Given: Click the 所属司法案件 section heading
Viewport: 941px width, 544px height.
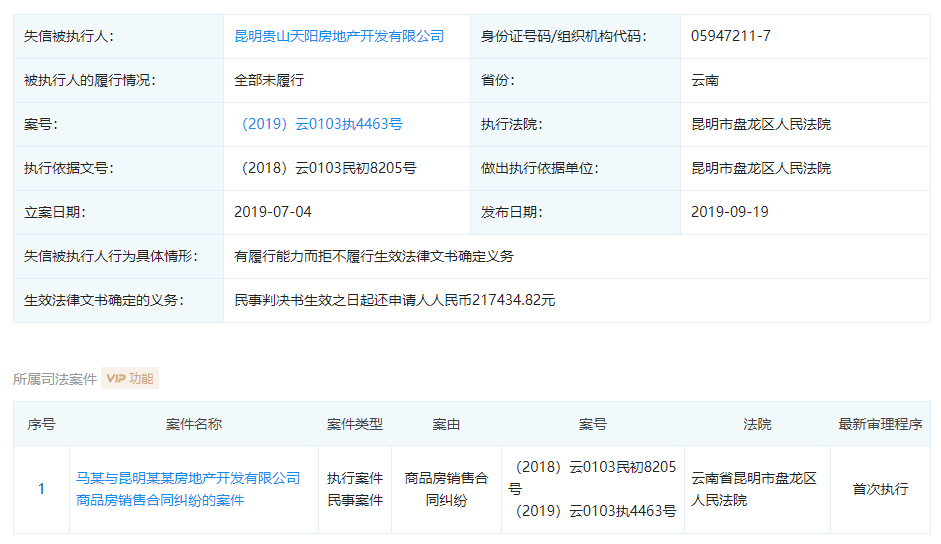Looking at the screenshot, I should point(55,379).
